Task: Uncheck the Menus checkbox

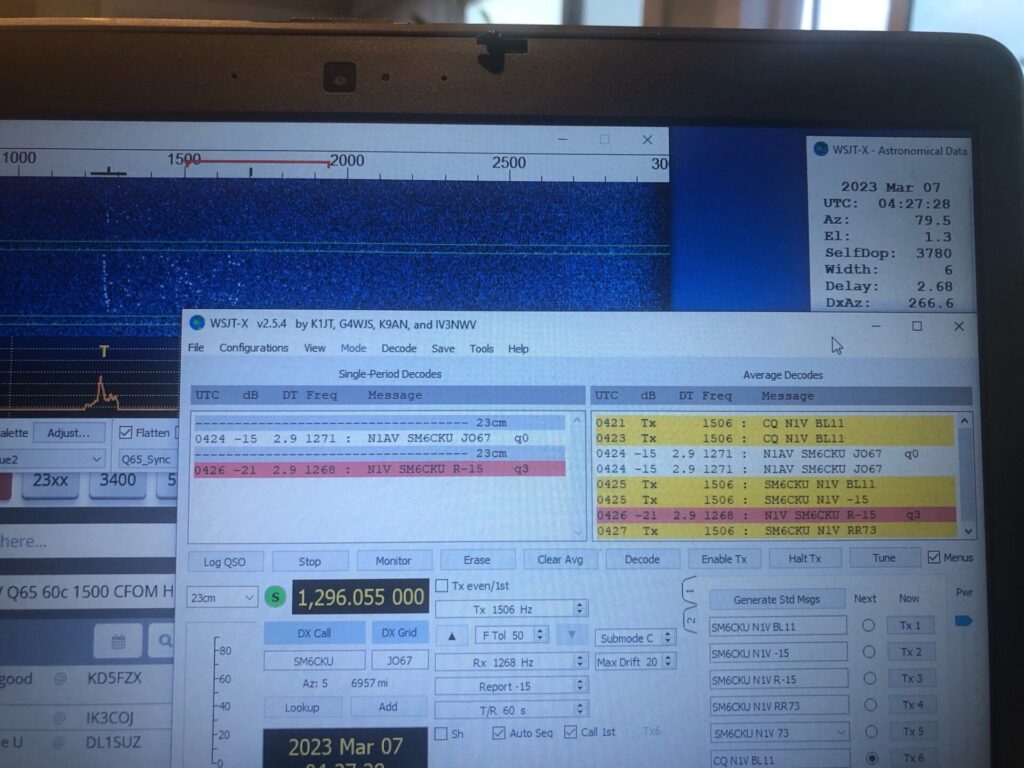Action: (x=934, y=557)
